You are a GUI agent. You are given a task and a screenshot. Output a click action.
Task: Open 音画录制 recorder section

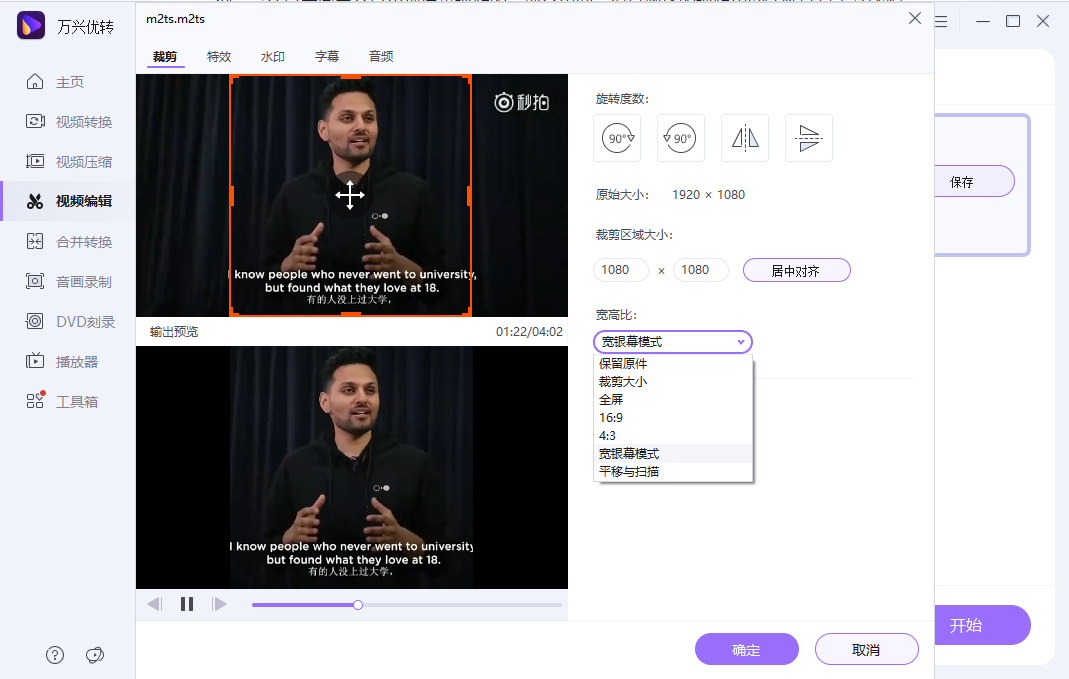pyautogui.click(x=69, y=282)
